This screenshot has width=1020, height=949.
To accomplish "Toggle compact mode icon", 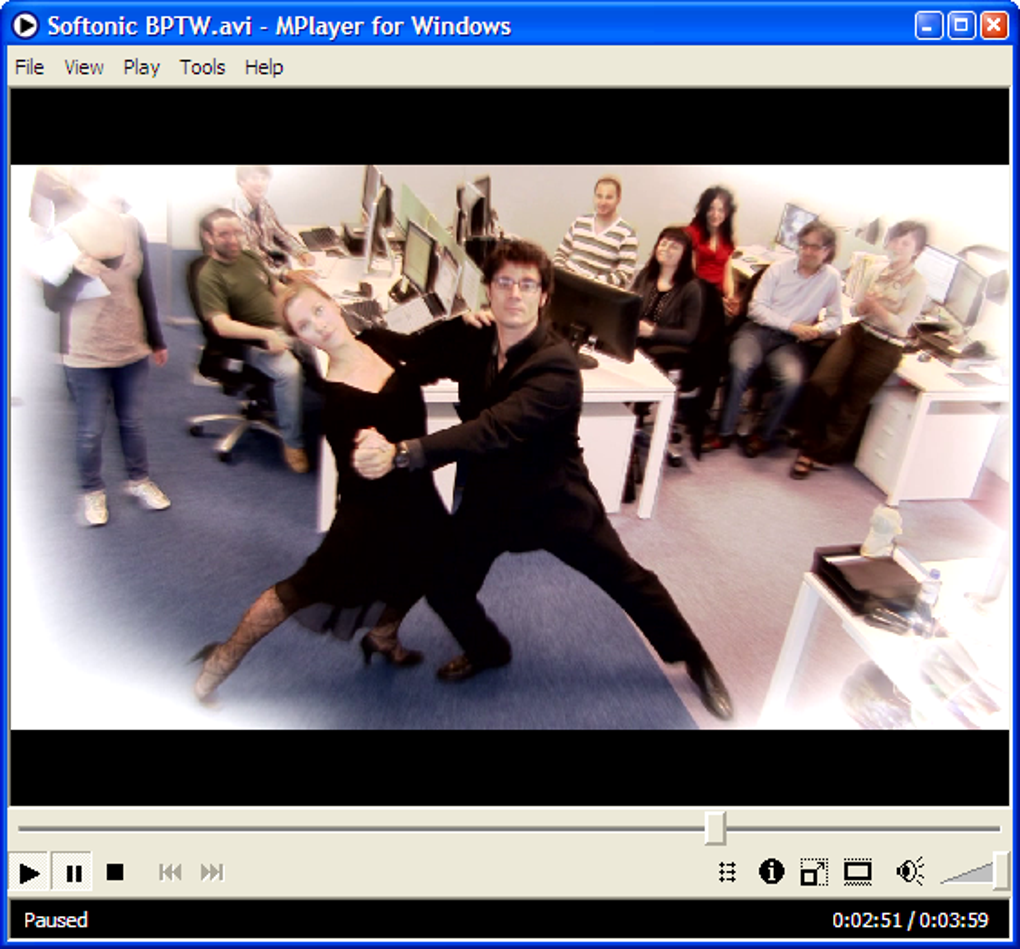I will [x=814, y=872].
